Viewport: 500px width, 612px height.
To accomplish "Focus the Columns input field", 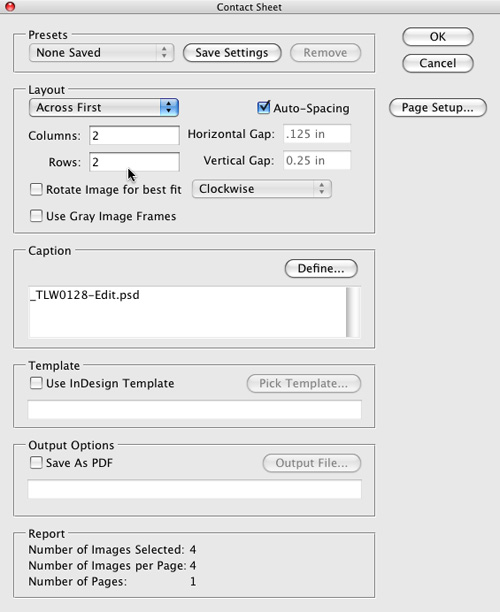I will [134, 135].
